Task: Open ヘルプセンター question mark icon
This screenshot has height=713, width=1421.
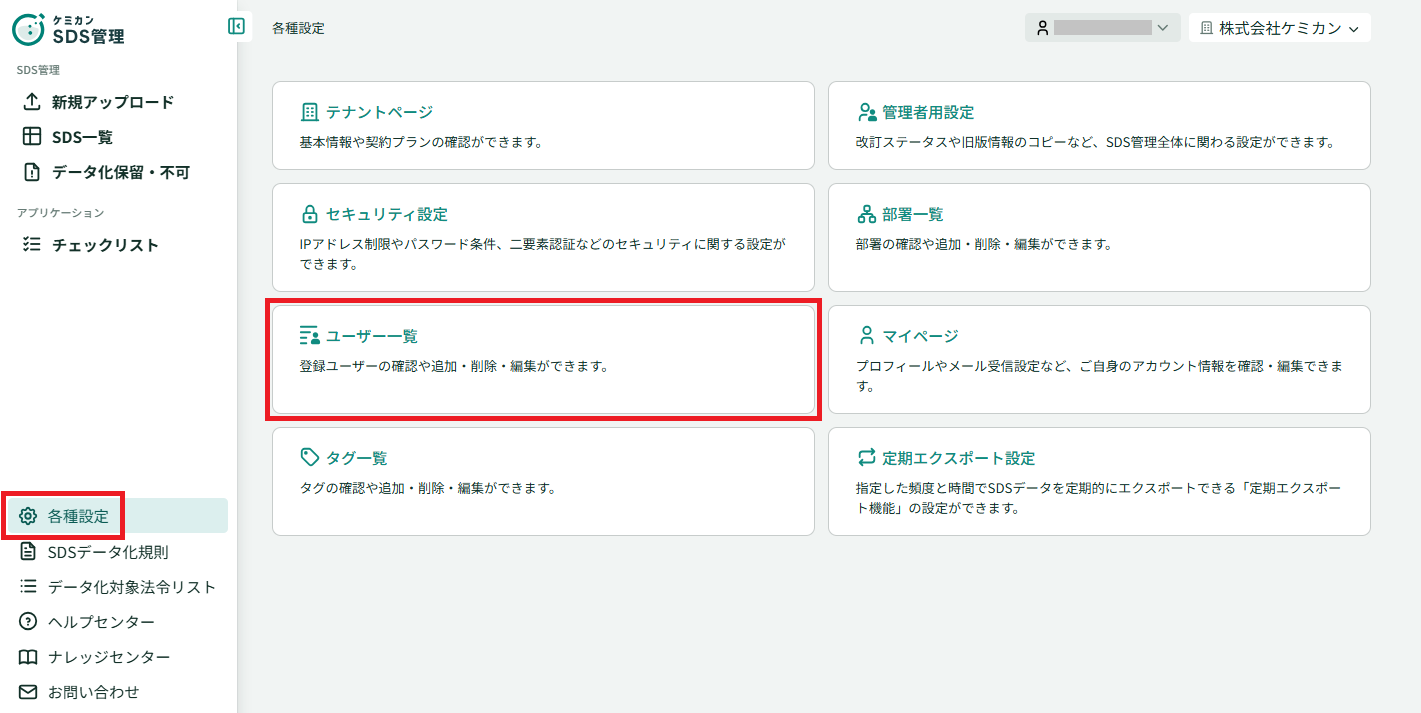Action: [28, 622]
